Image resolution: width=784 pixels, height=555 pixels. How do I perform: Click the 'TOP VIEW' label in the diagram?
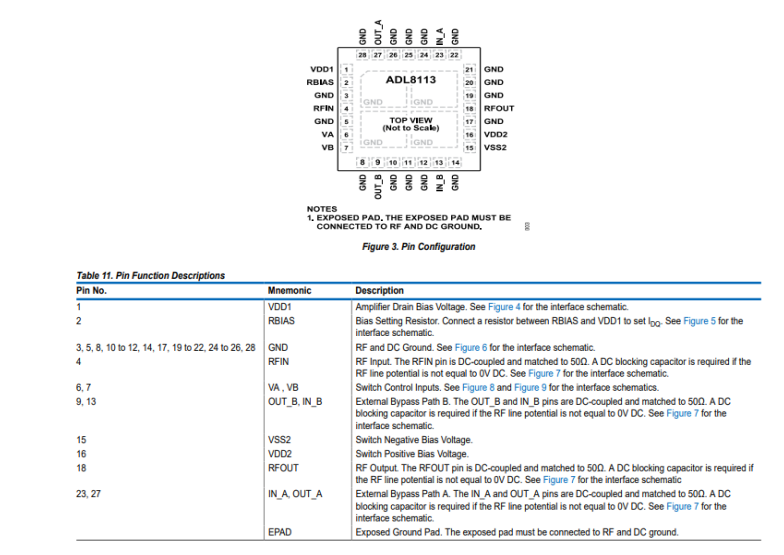point(411,120)
